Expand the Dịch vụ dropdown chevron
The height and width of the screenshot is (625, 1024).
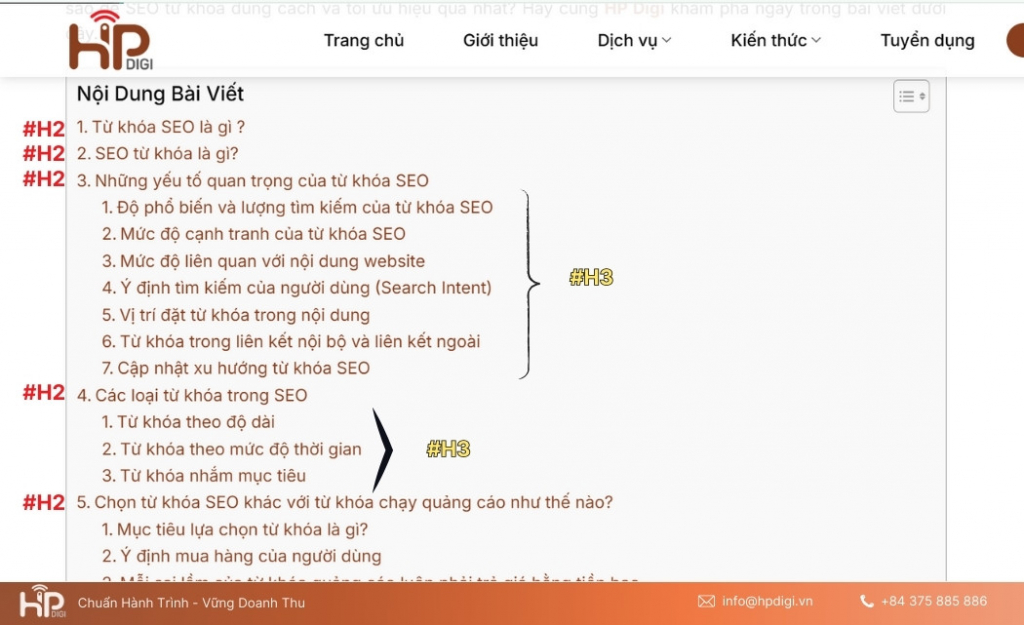666,40
